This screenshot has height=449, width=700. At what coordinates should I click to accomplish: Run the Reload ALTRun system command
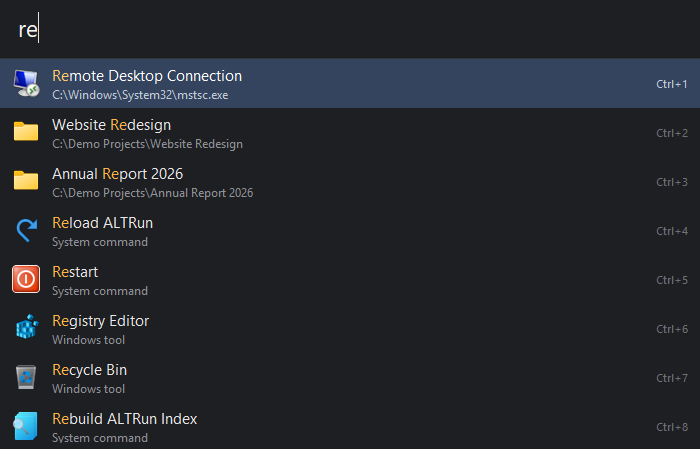tap(350, 230)
